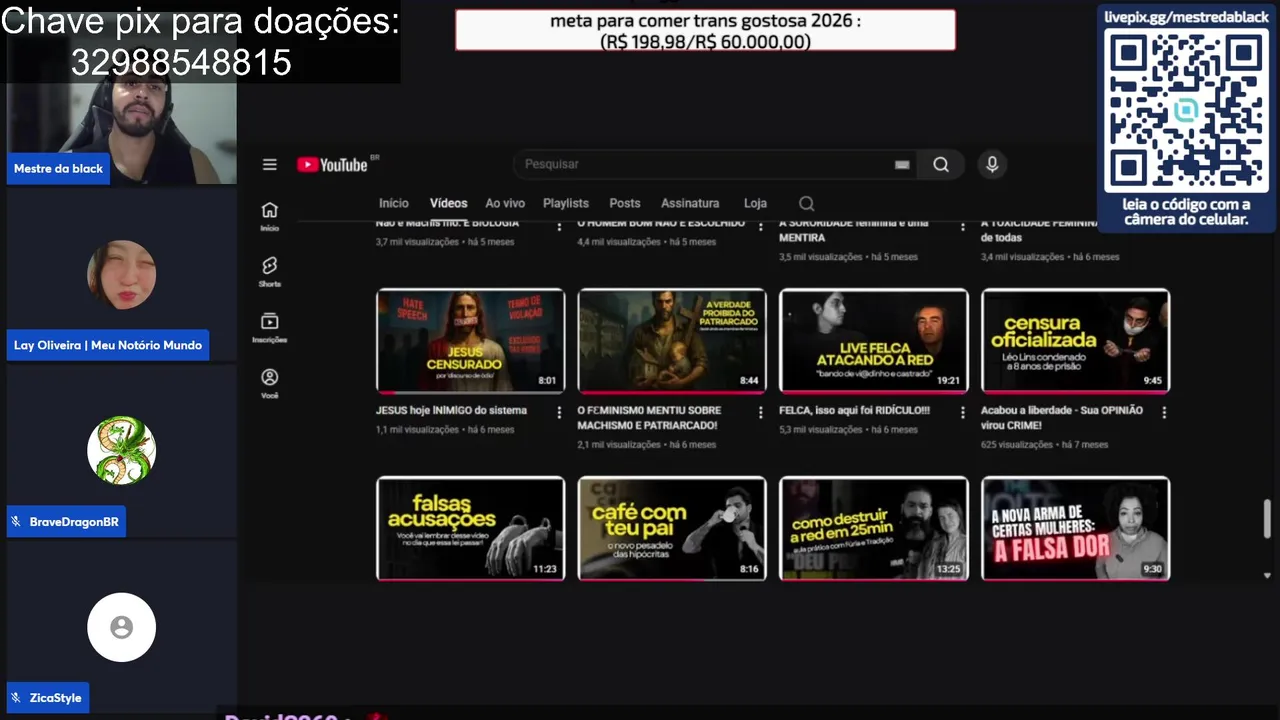
Task: Click the pix key number 32988548815
Action: (x=181, y=63)
